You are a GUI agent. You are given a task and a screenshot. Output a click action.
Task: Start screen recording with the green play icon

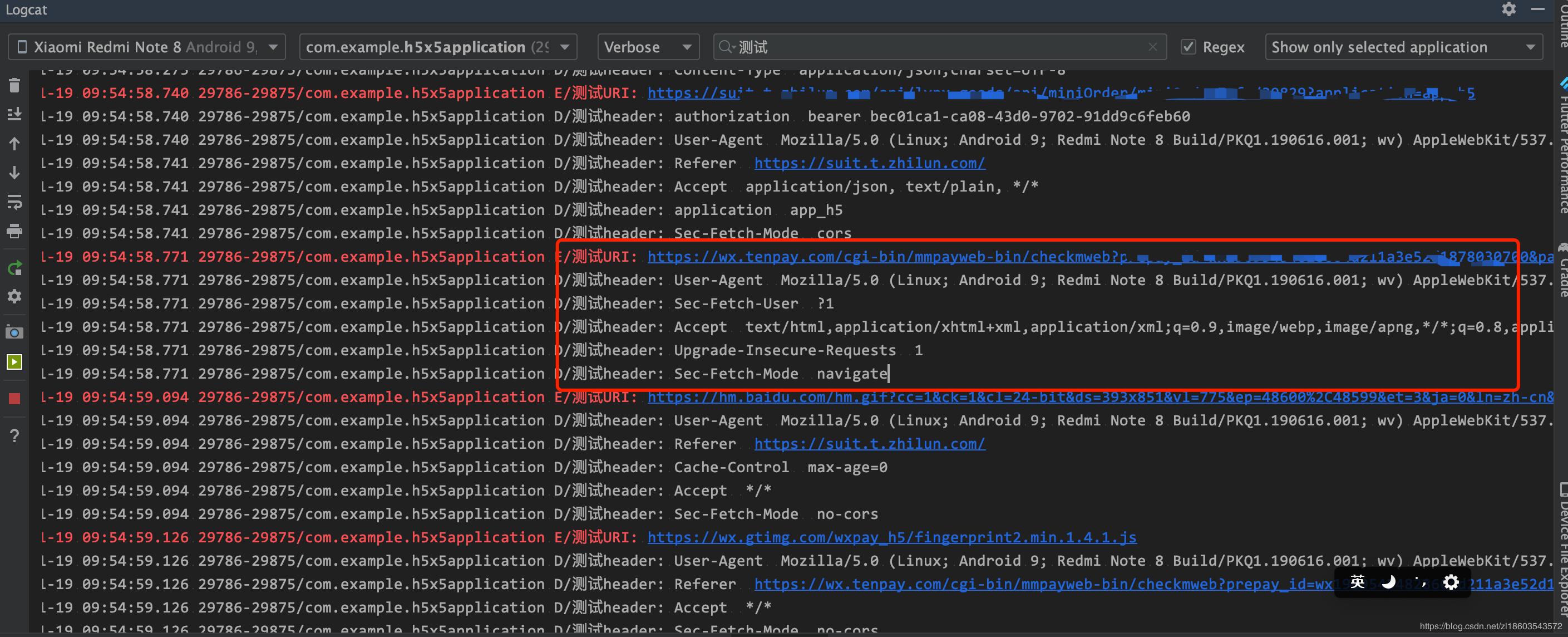point(14,362)
